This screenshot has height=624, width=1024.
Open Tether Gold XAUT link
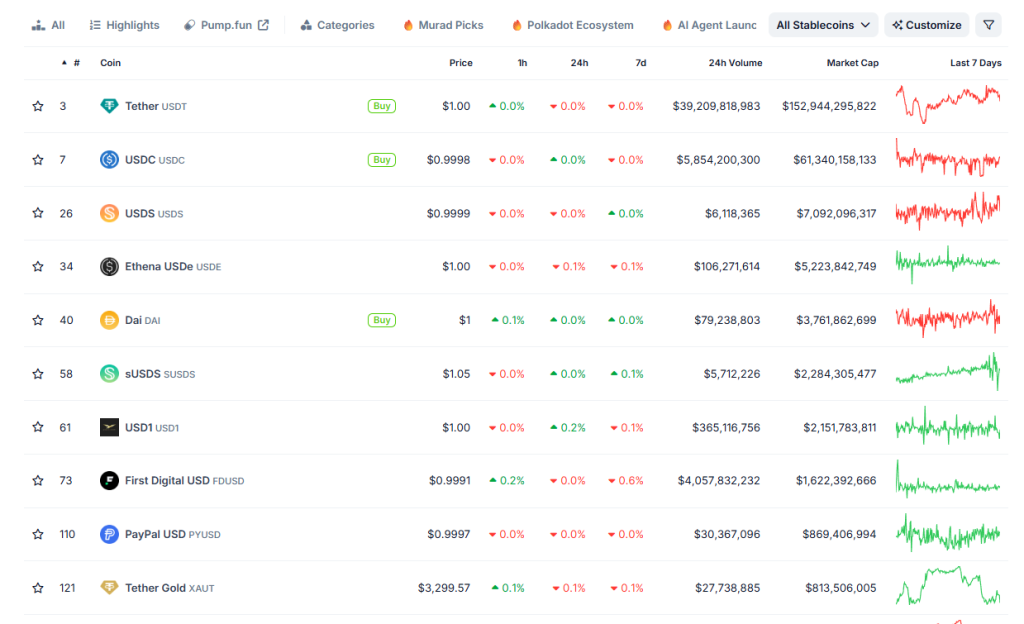(170, 587)
